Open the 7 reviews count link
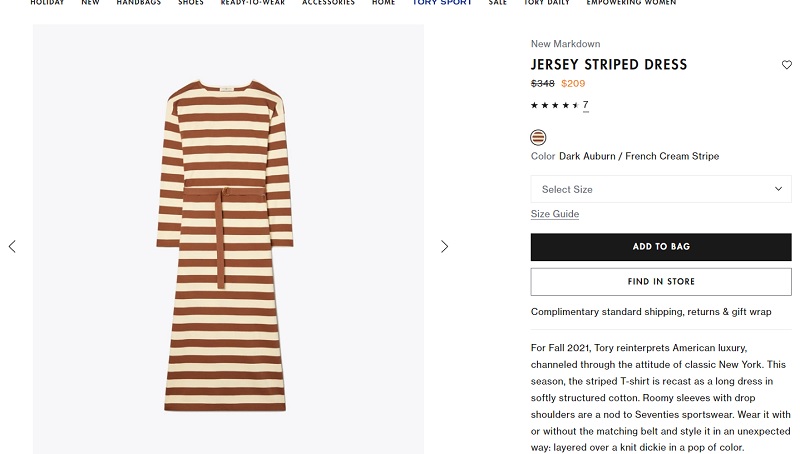The width and height of the screenshot is (800, 454). pyautogui.click(x=585, y=105)
